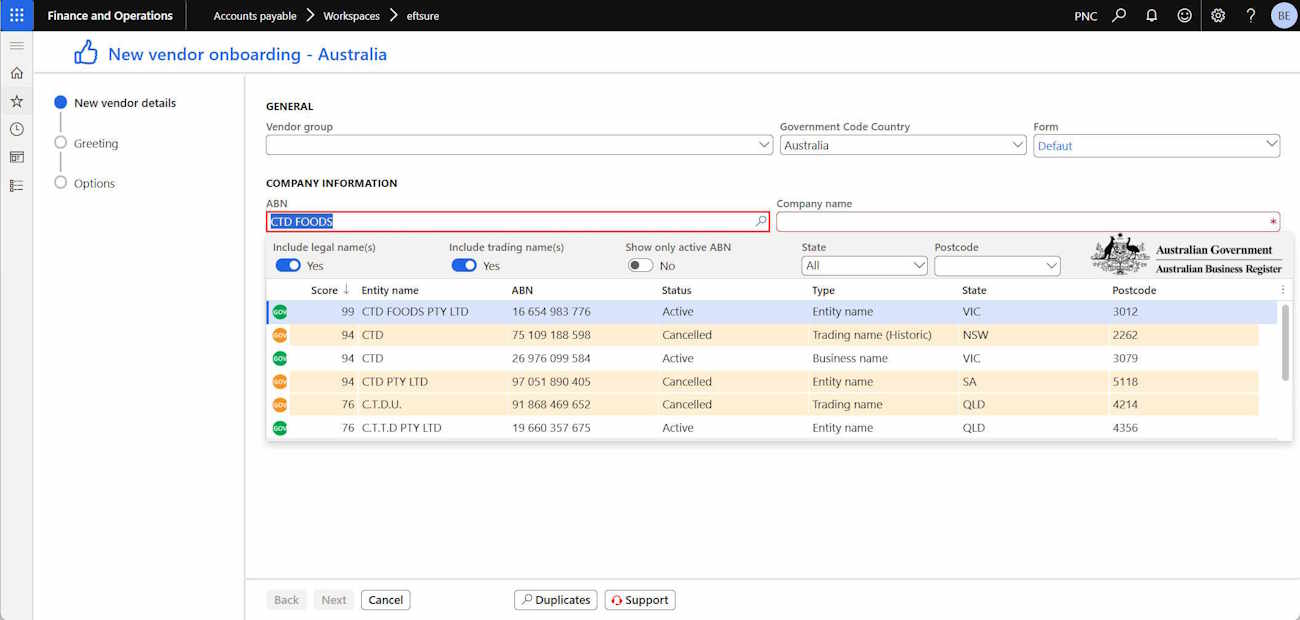
Task: Click the State column header in grid
Action: [974, 290]
